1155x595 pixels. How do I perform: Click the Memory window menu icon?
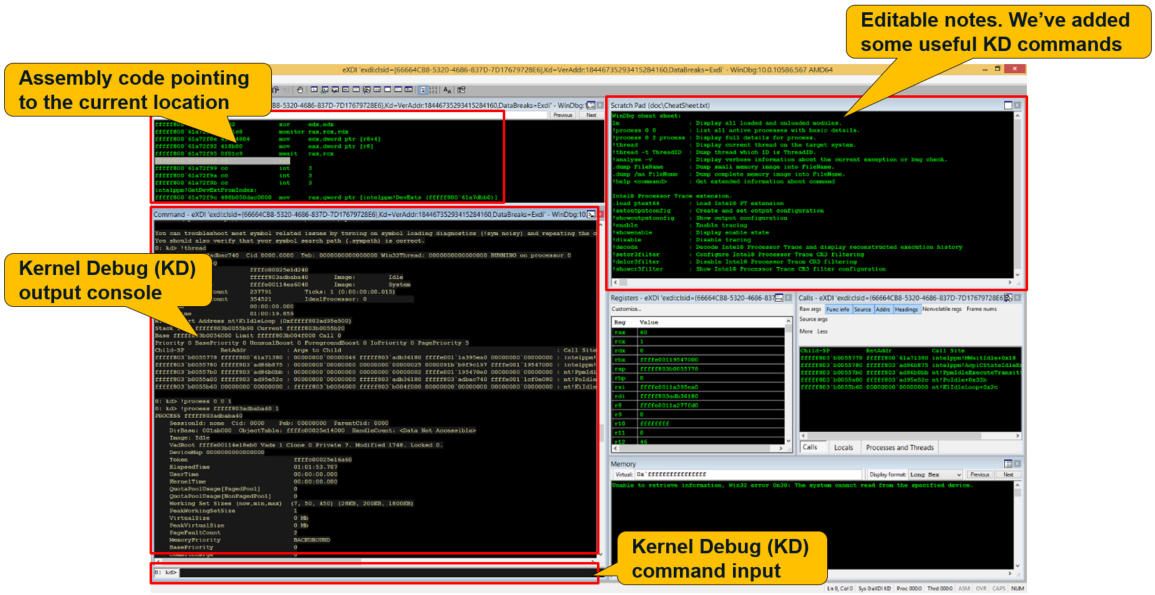coord(1008,464)
